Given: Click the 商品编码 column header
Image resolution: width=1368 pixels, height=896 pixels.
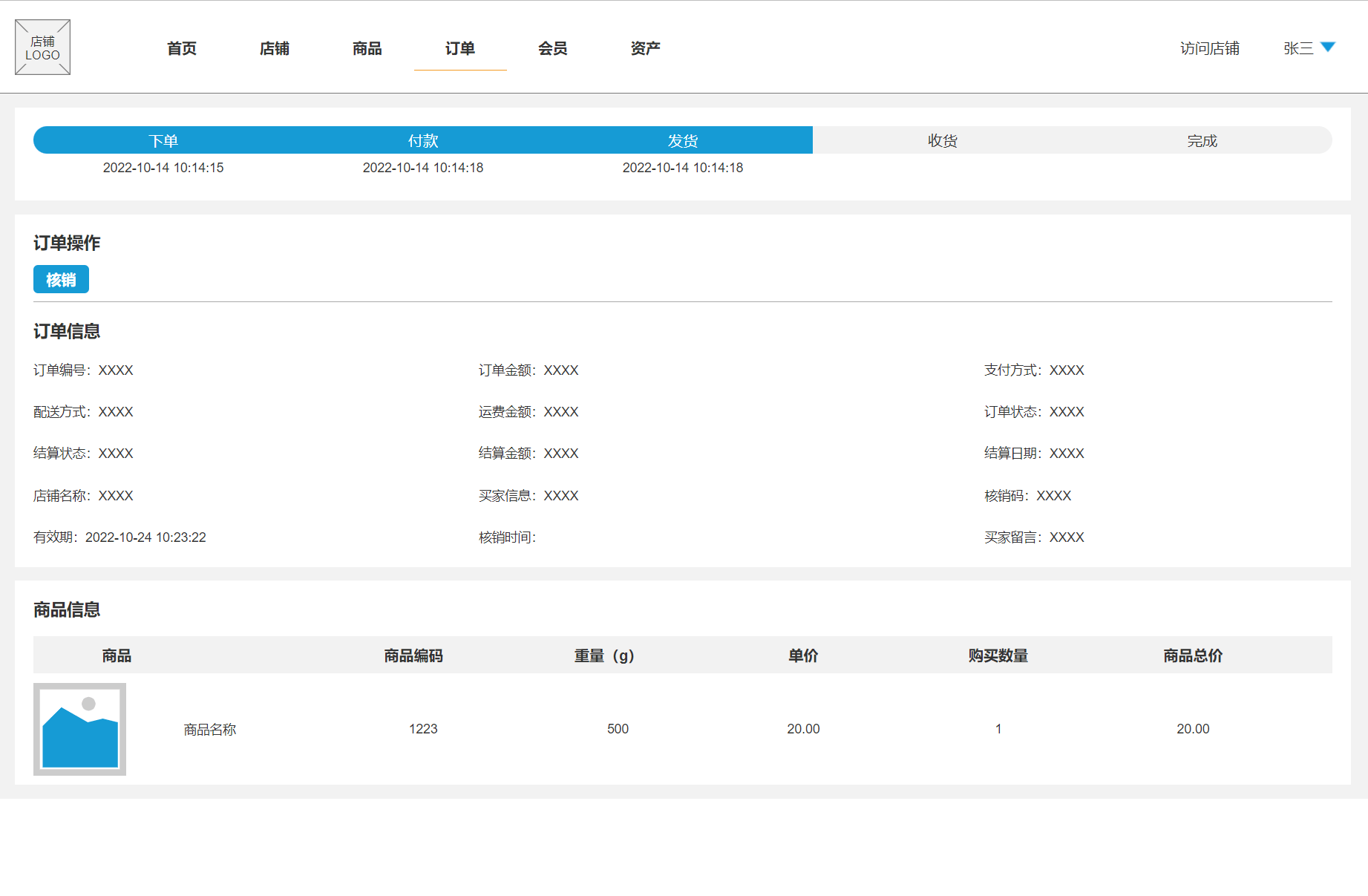Looking at the screenshot, I should pos(413,655).
